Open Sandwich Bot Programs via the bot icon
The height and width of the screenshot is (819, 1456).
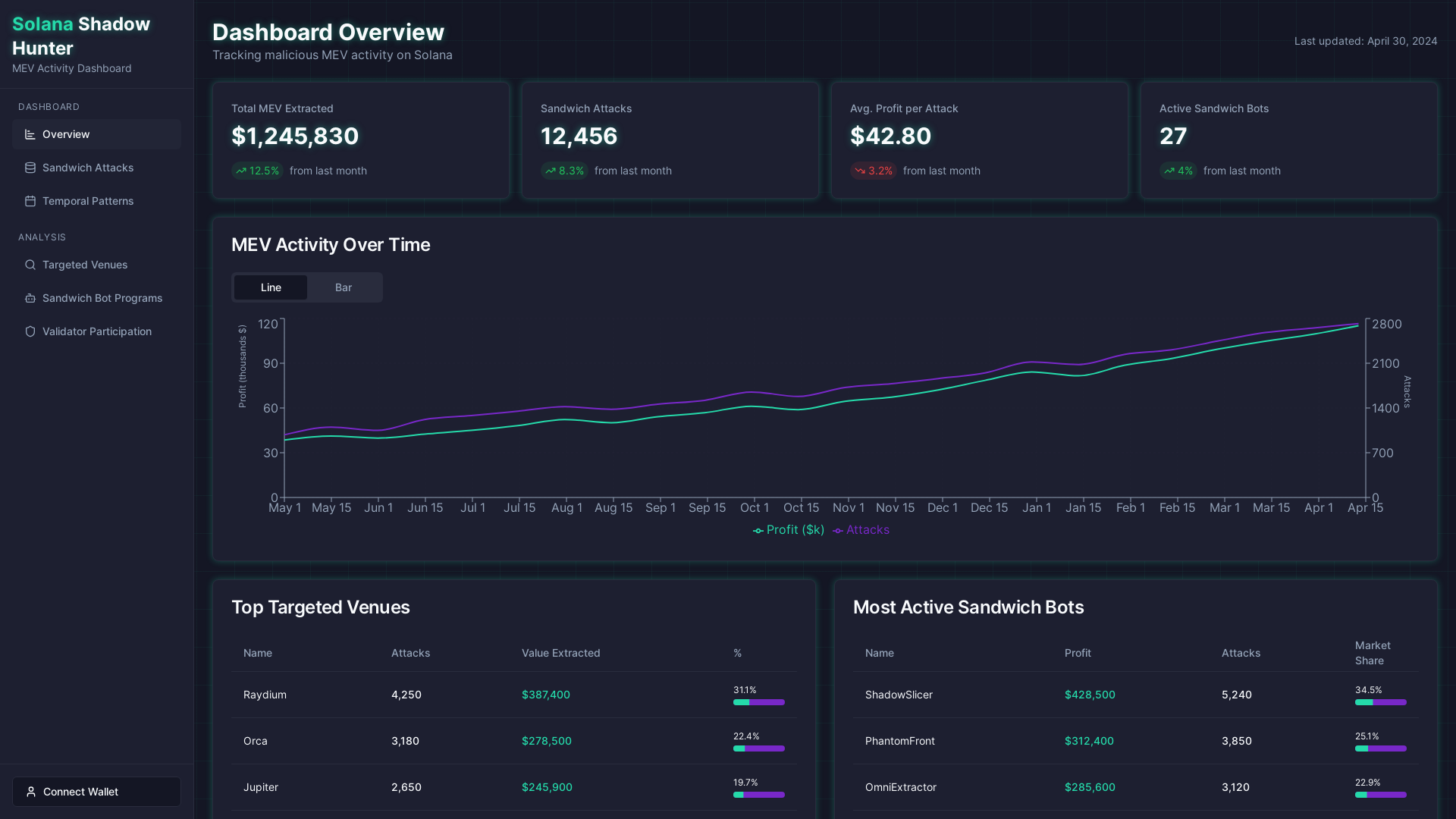click(30, 298)
